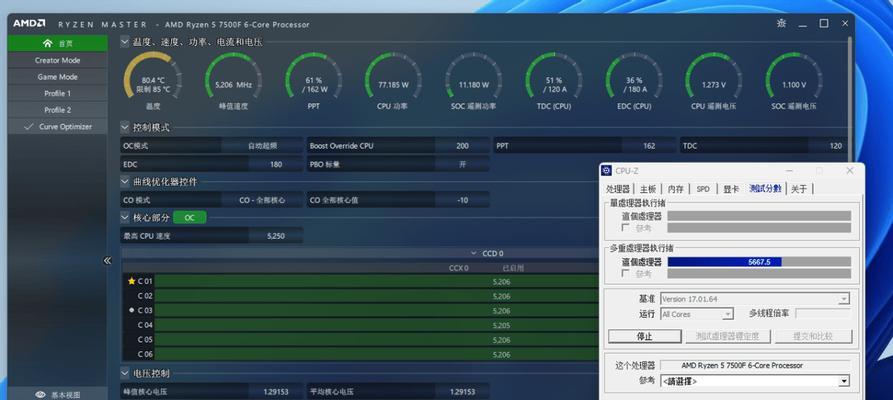
Task: Open the 测试分数 tab in CPU-Z
Action: pos(765,189)
